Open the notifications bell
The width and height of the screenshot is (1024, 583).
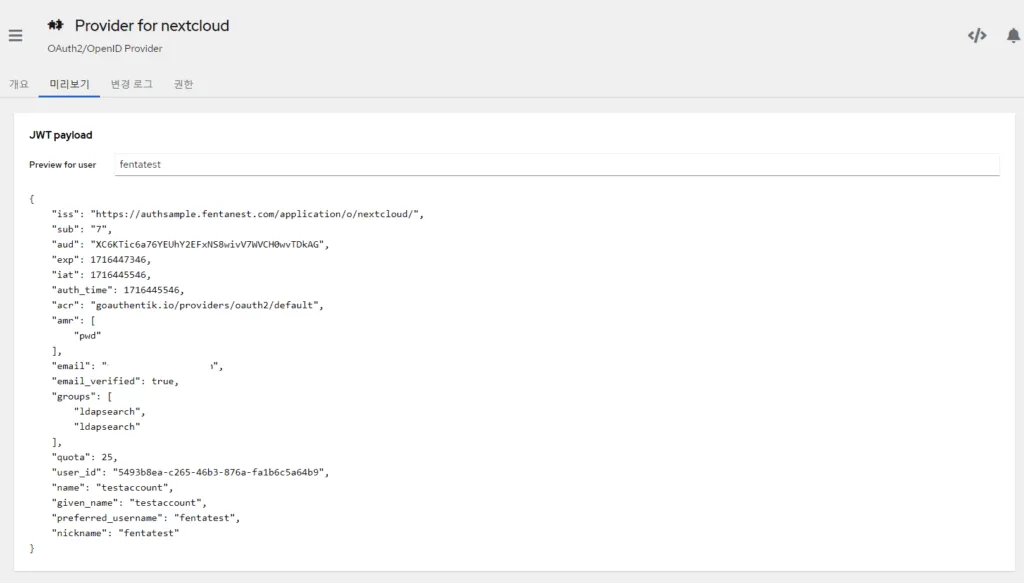(1011, 34)
